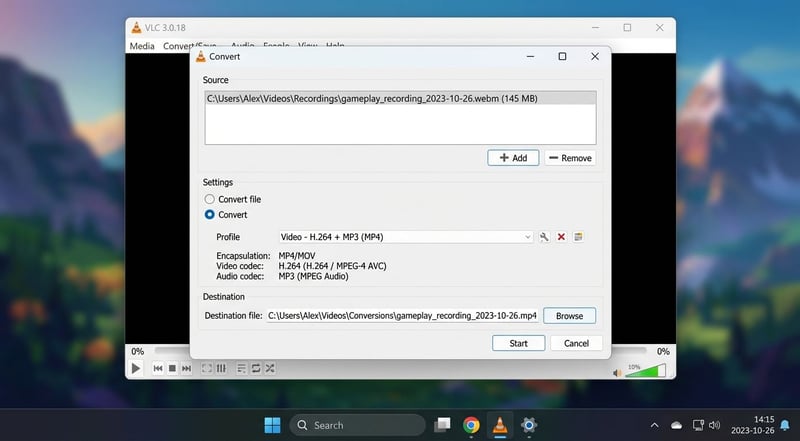Screen dimensions: 800x441
Task: Click the 'MP3 (MPEG Audio)' audio codec text
Action: tap(313, 276)
